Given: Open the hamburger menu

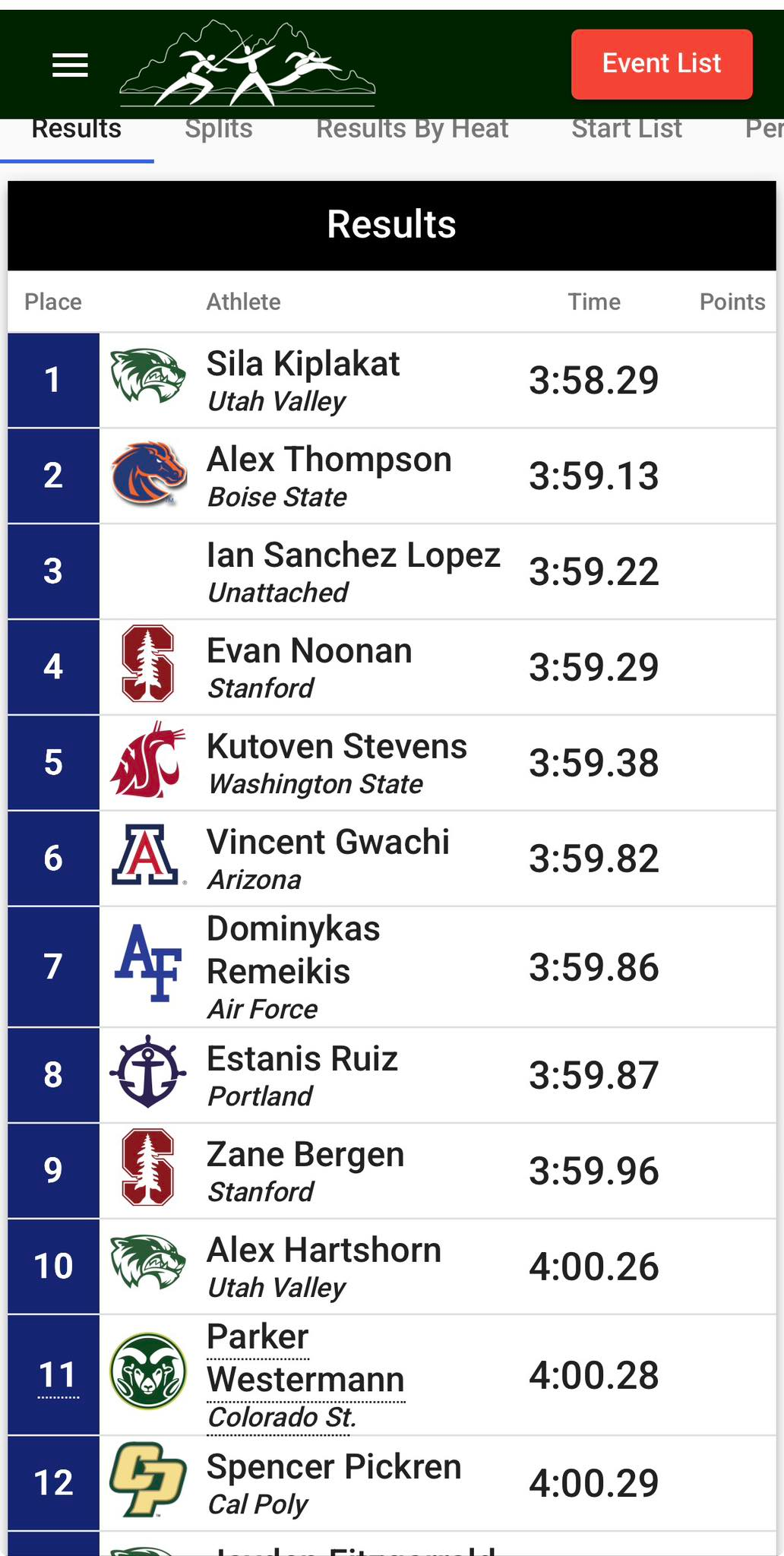Looking at the screenshot, I should tap(70, 65).
